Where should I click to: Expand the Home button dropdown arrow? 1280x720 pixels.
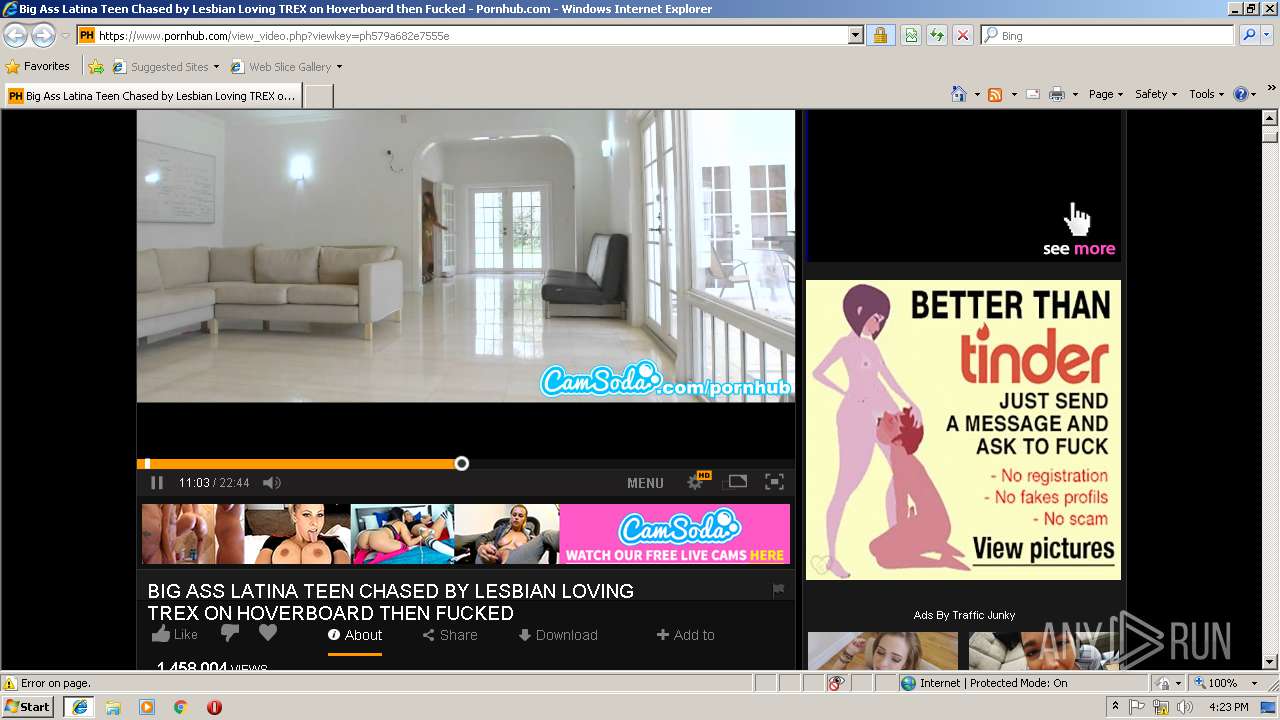(977, 94)
